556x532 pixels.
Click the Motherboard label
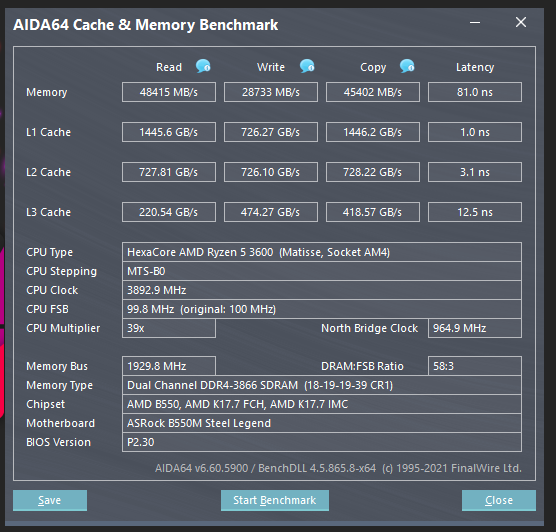pyautogui.click(x=60, y=423)
